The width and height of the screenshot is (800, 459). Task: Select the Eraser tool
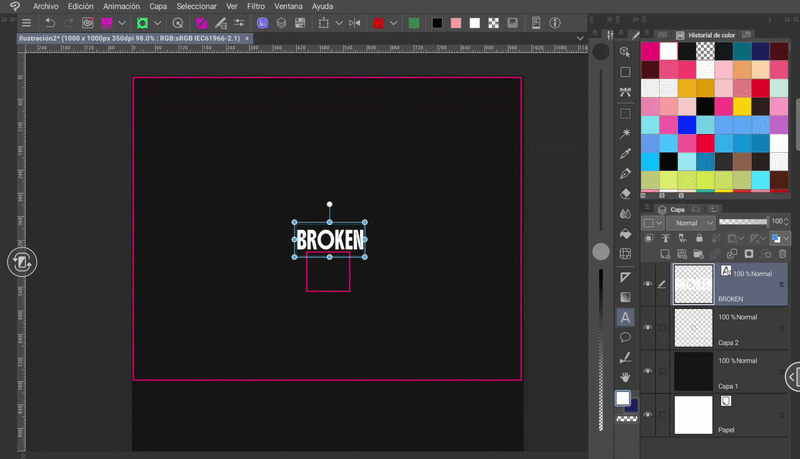(x=625, y=194)
